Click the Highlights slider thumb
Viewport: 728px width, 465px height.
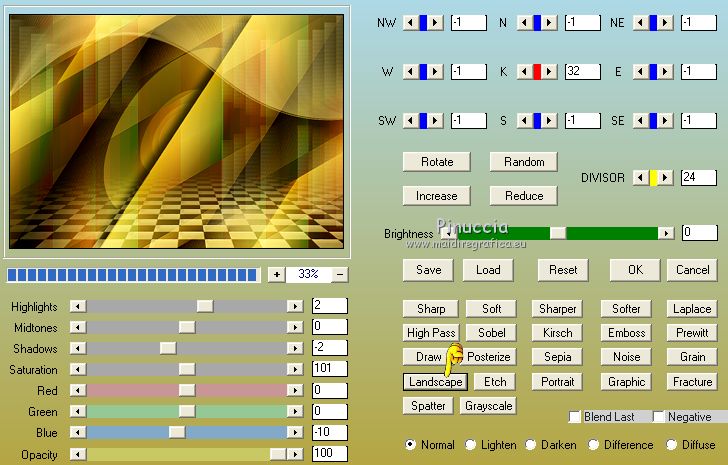click(205, 306)
